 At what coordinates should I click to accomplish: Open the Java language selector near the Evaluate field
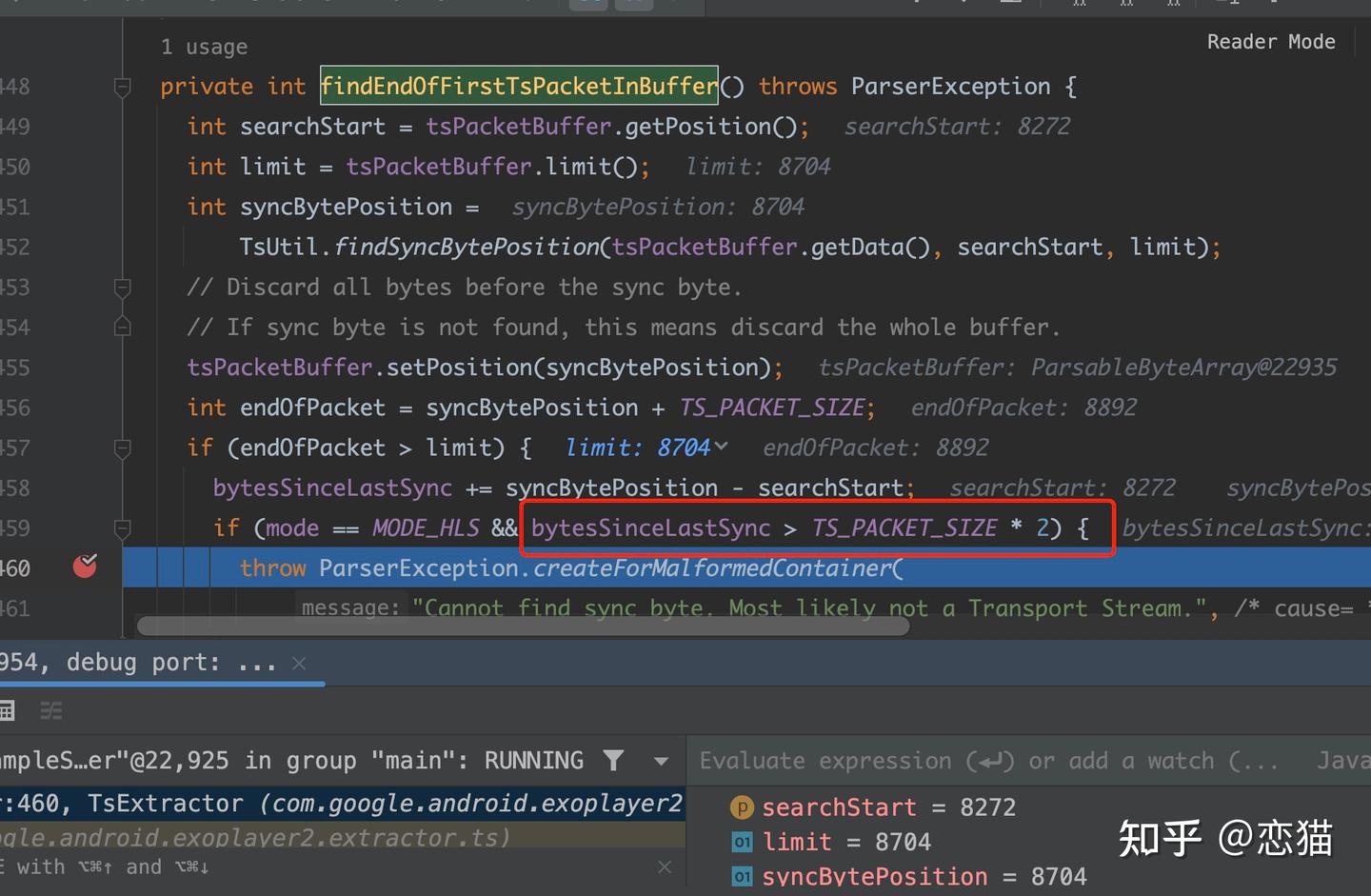coord(1344,760)
